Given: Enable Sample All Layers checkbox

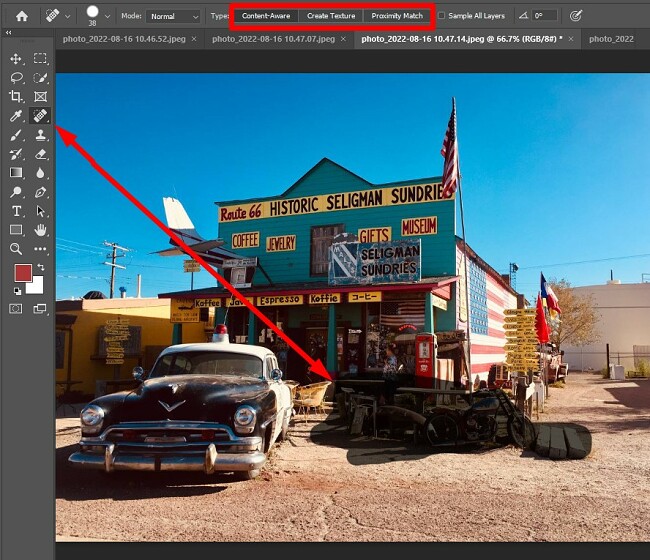Looking at the screenshot, I should (x=441, y=16).
